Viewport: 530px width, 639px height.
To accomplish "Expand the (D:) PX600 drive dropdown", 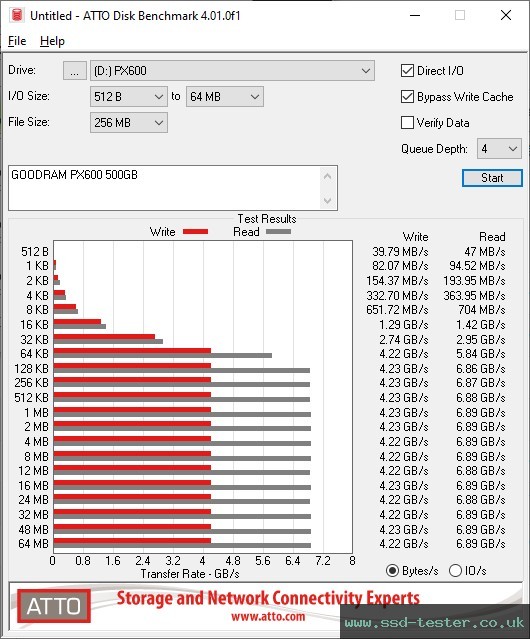I will [x=232, y=71].
